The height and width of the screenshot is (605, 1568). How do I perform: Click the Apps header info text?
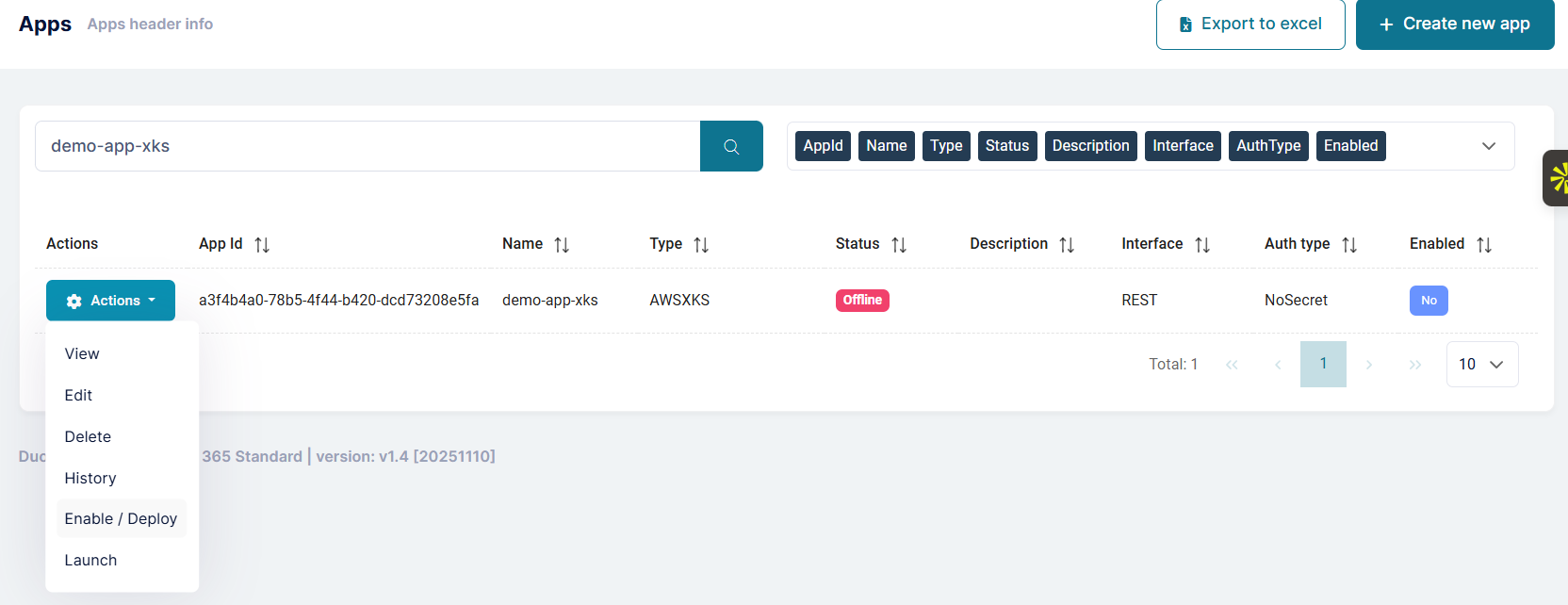coord(150,25)
